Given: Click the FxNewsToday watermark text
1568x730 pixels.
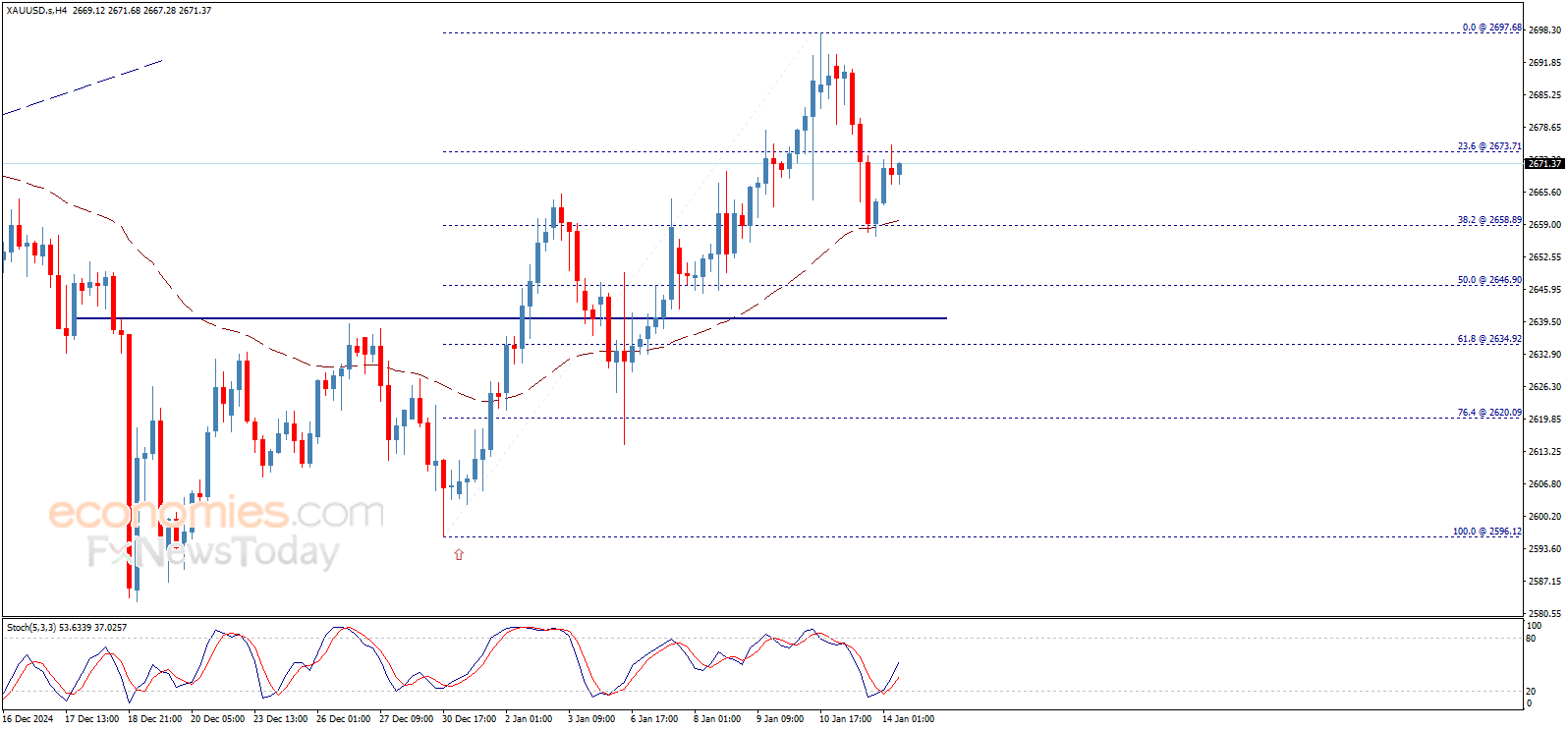Looking at the screenshot, I should pyautogui.click(x=213, y=551).
